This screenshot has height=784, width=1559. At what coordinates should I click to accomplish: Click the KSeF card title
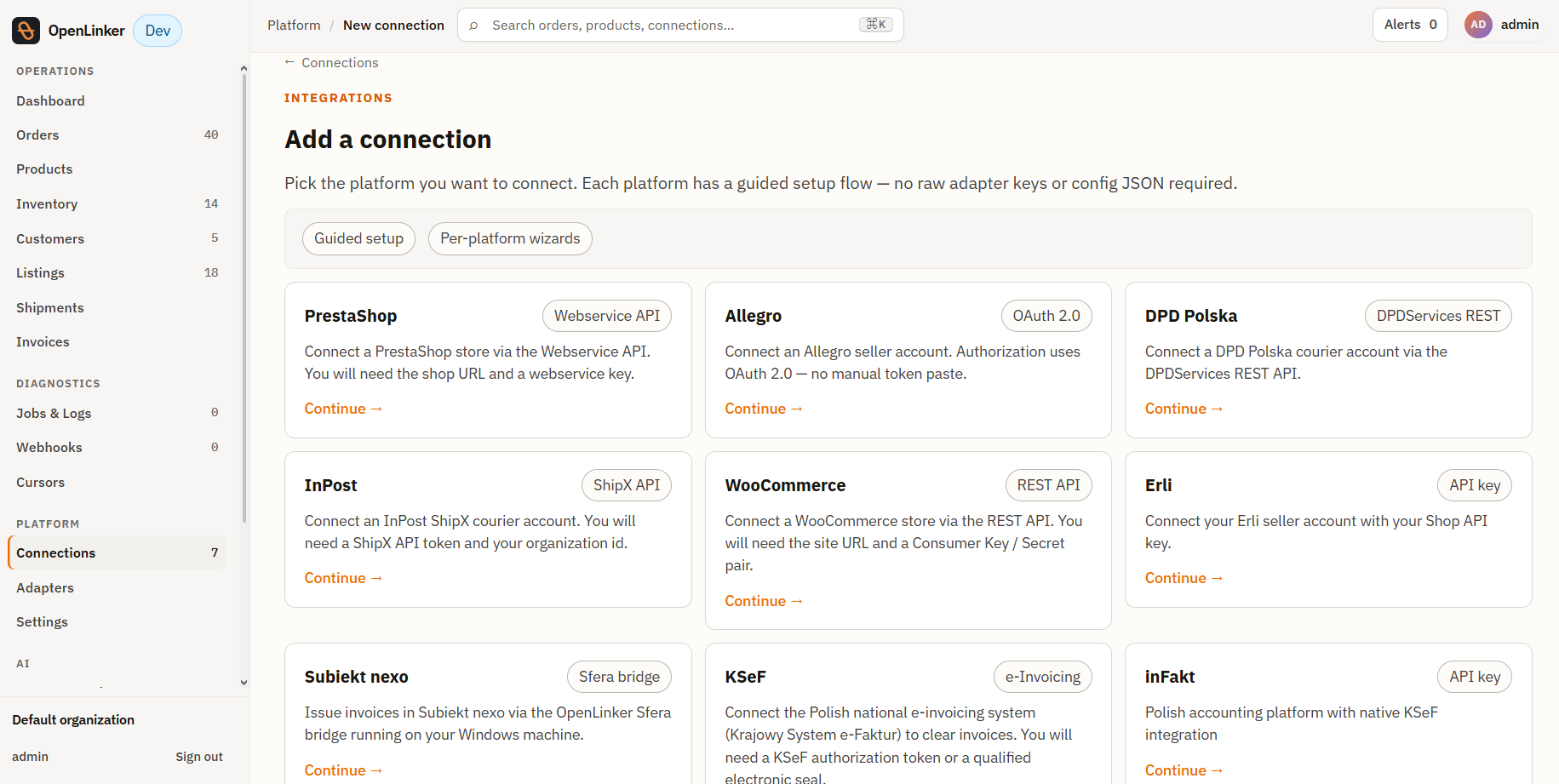(x=745, y=677)
